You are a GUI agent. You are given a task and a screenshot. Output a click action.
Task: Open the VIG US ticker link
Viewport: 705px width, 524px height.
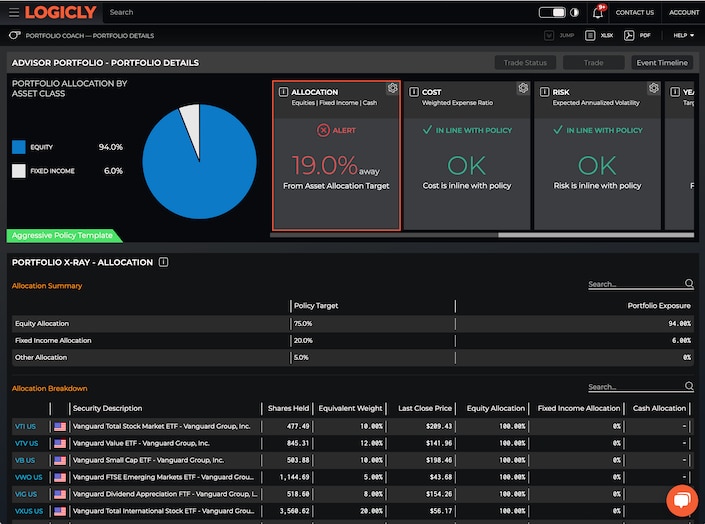[26, 494]
